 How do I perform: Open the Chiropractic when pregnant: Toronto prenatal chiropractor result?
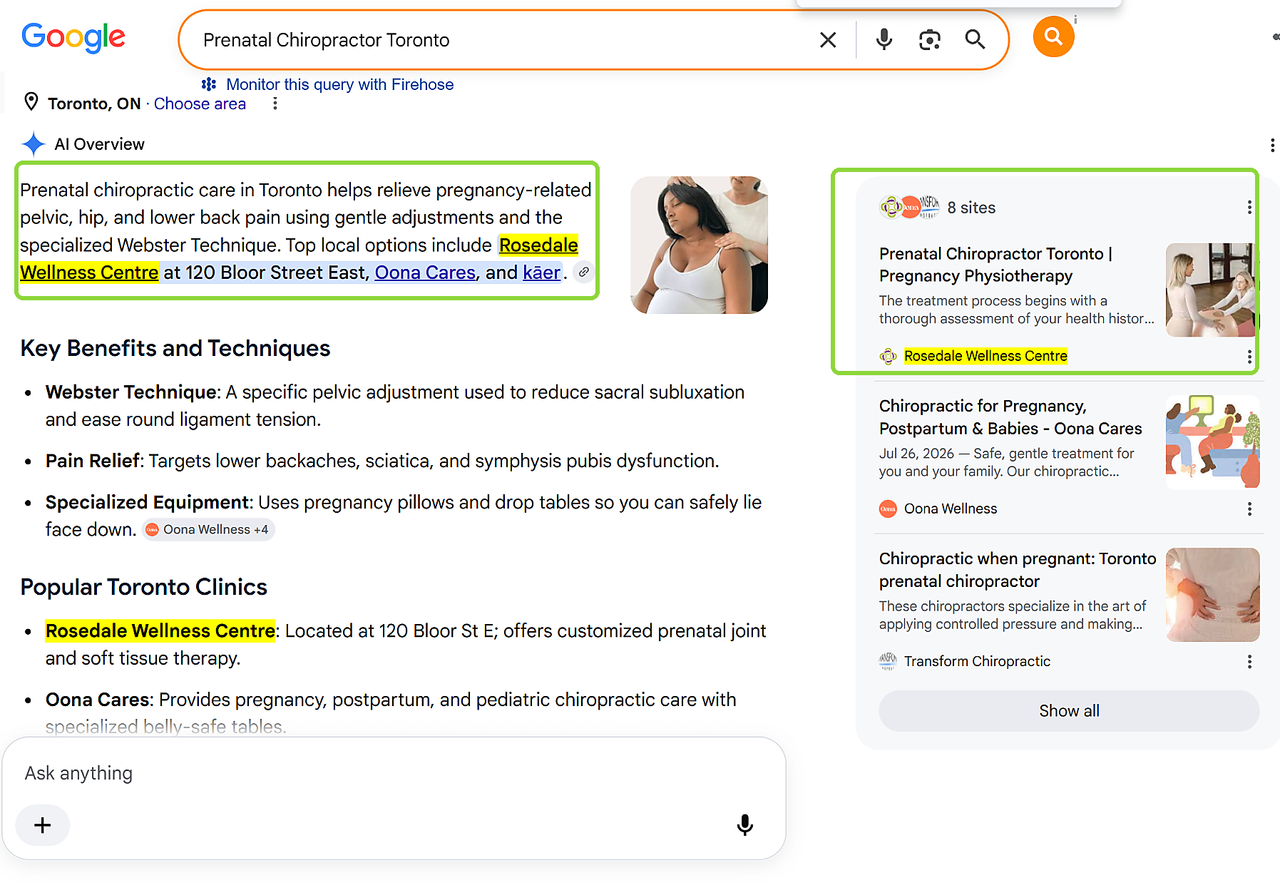click(x=1018, y=570)
